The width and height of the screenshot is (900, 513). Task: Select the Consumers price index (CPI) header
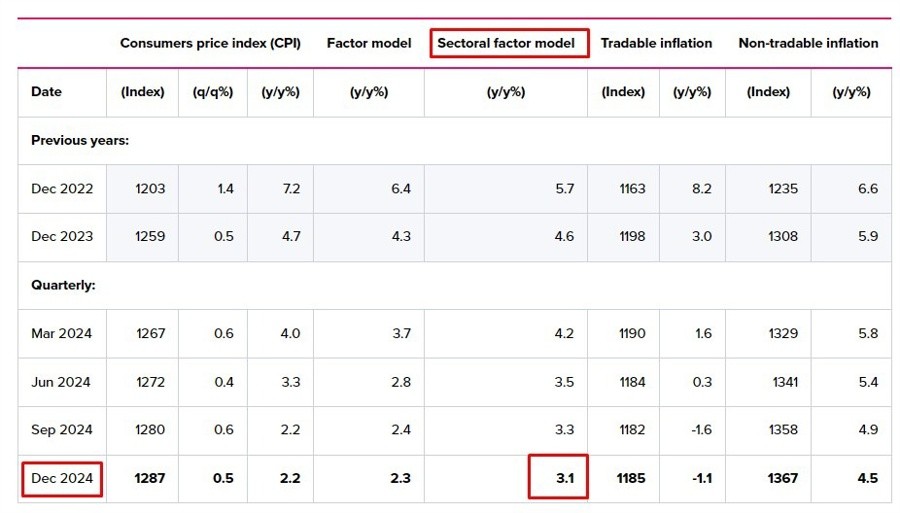tap(212, 43)
